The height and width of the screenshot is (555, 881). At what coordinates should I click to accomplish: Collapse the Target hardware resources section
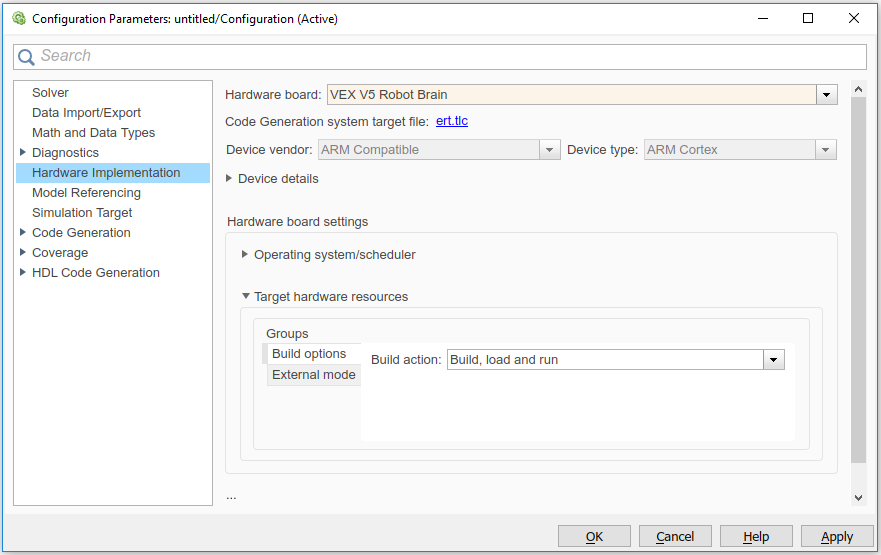245,297
